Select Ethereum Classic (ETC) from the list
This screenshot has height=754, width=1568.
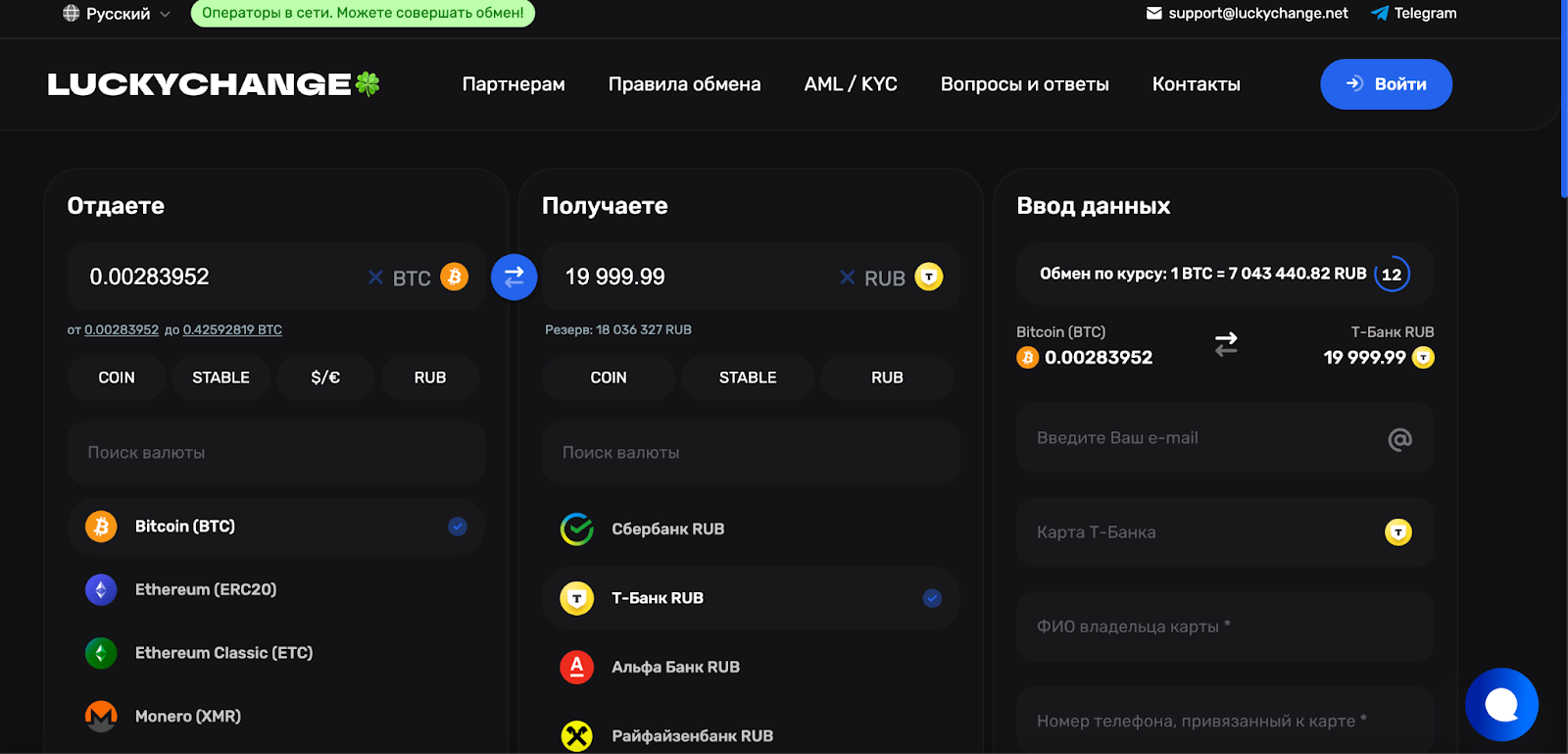276,653
